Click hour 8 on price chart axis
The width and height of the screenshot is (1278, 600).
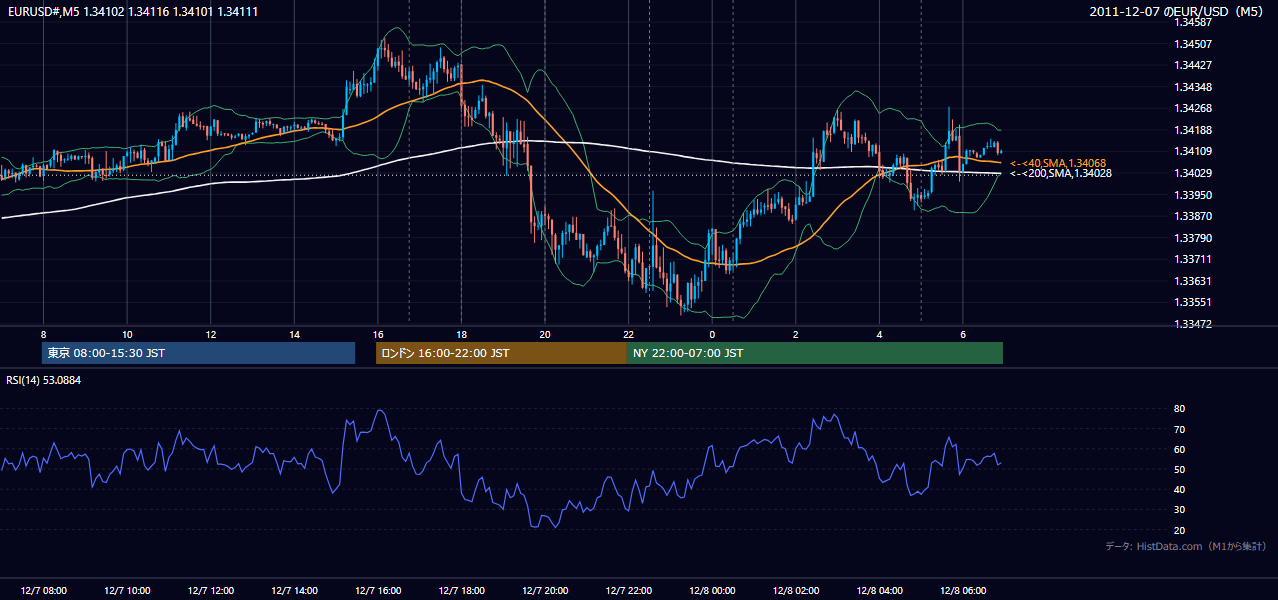43,334
